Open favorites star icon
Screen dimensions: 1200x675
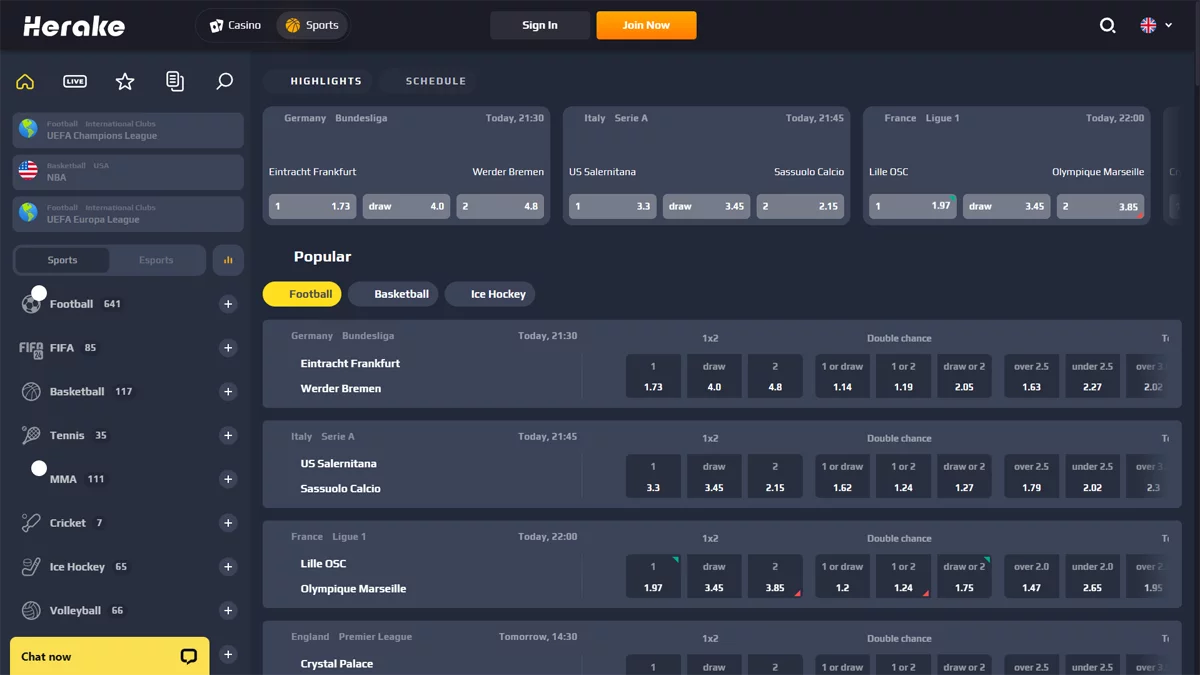click(125, 81)
